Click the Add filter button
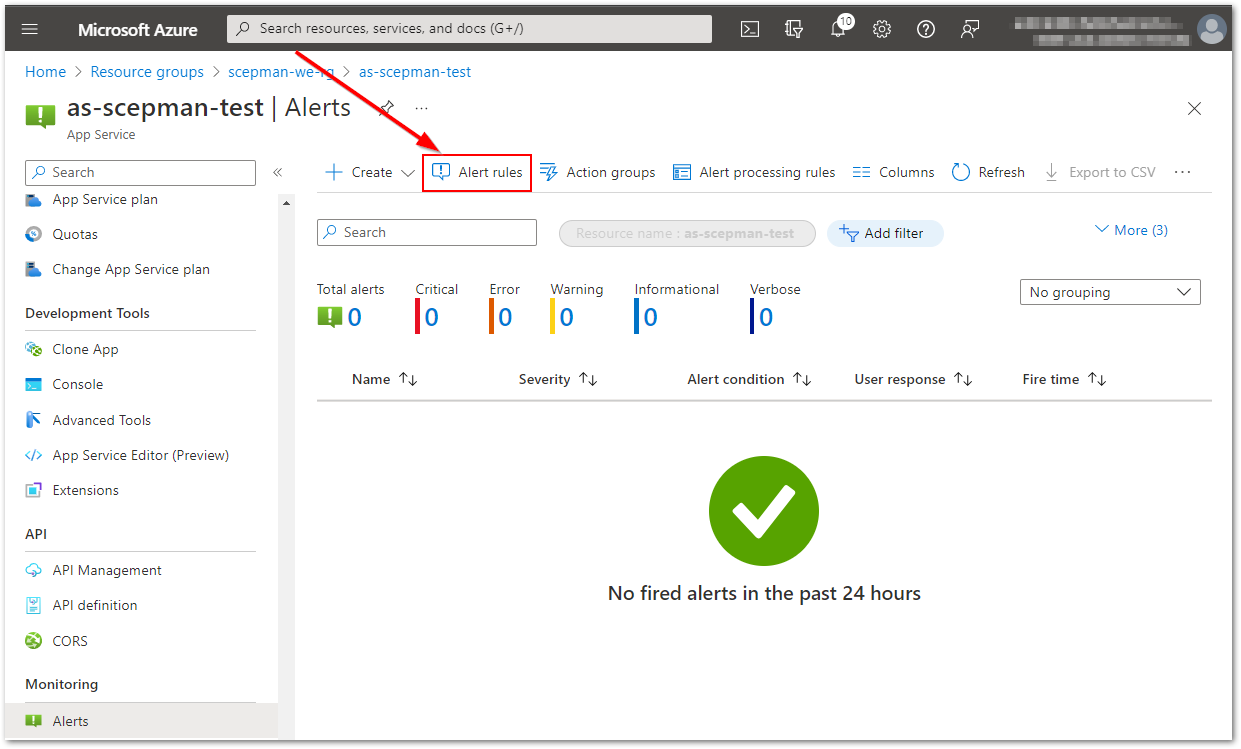The image size is (1241, 749). [885, 233]
